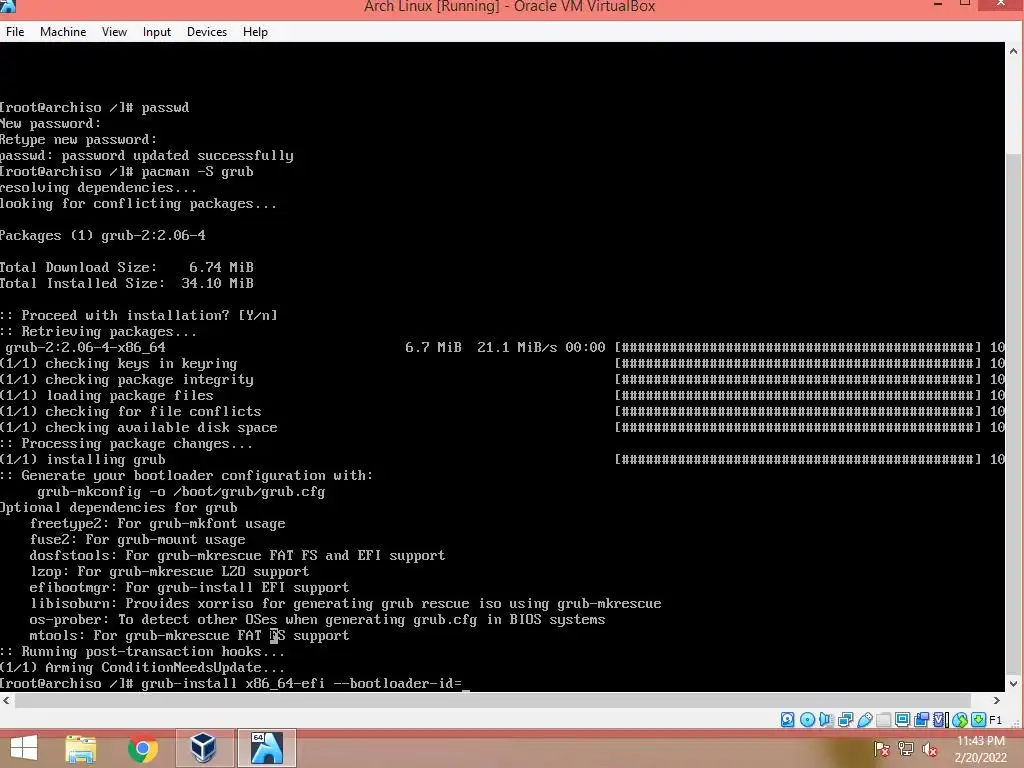Click the 'Total Installed Size: 34.10 MiB' line
The image size is (1024, 768).
(x=127, y=283)
